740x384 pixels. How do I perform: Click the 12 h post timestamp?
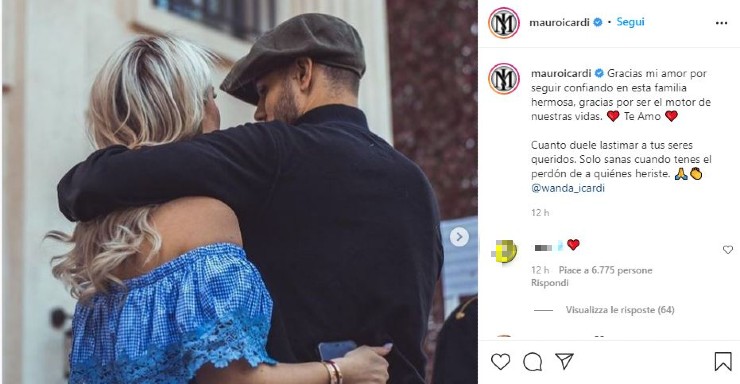[540, 213]
